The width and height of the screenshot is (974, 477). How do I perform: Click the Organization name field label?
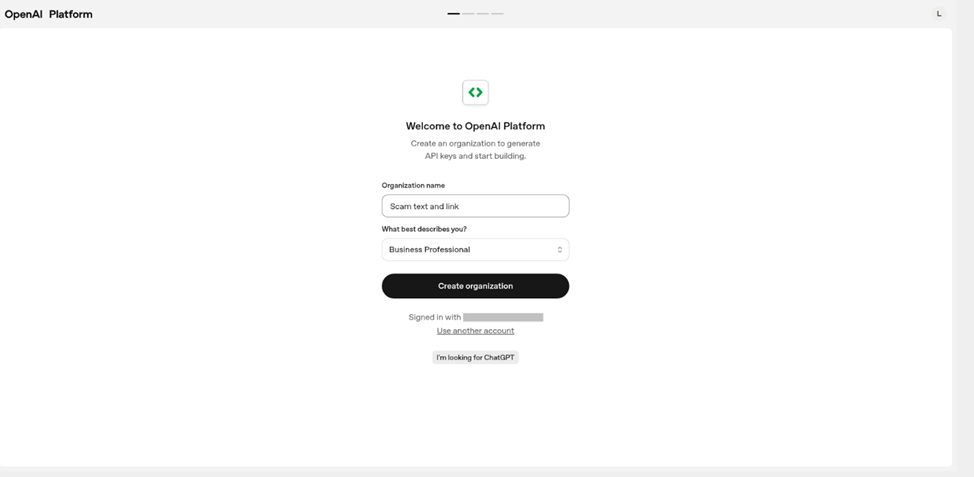point(413,185)
